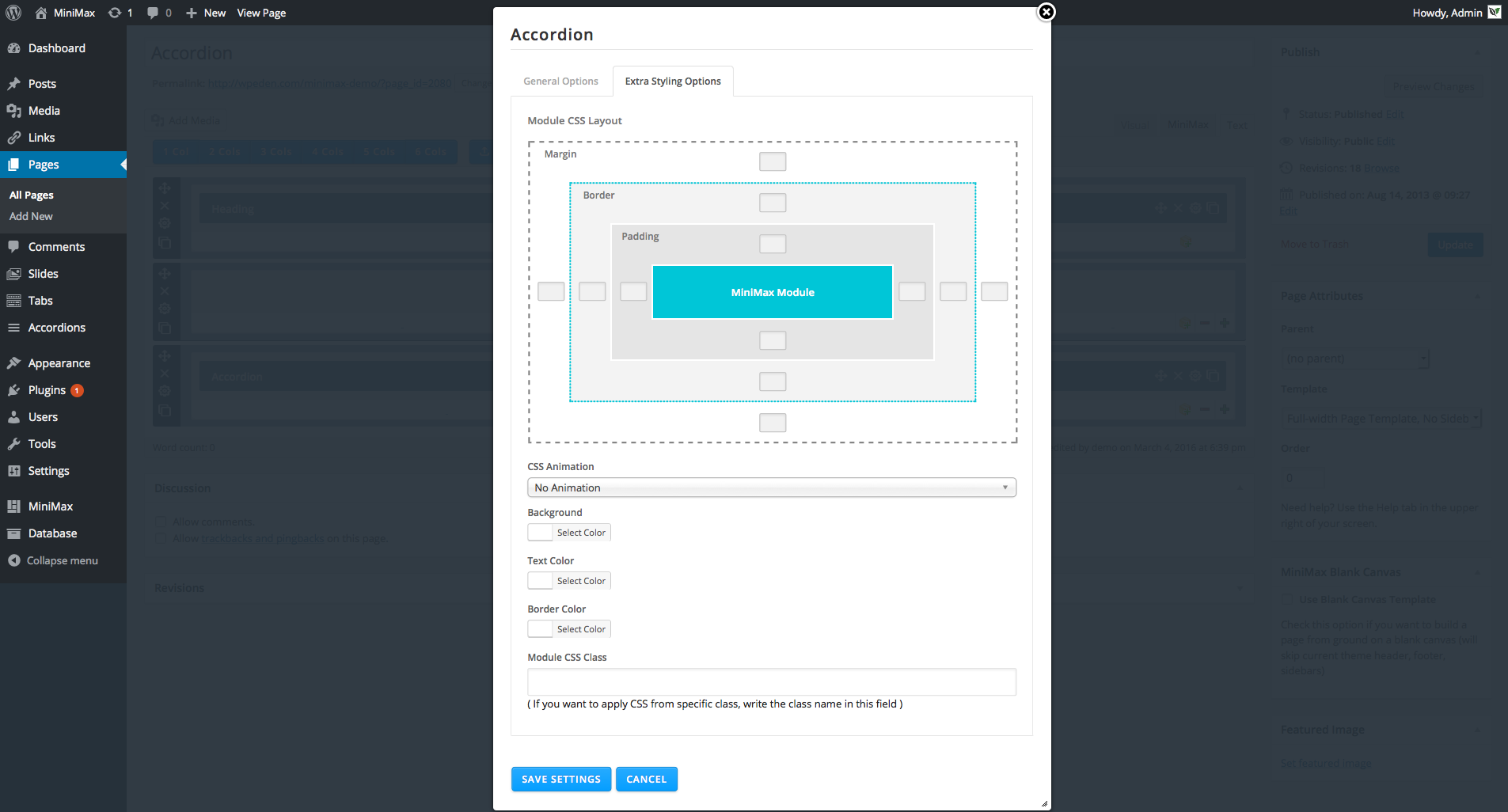This screenshot has height=812, width=1508.
Task: Click the MiniMax sidebar menu icon
Action: pos(13,507)
